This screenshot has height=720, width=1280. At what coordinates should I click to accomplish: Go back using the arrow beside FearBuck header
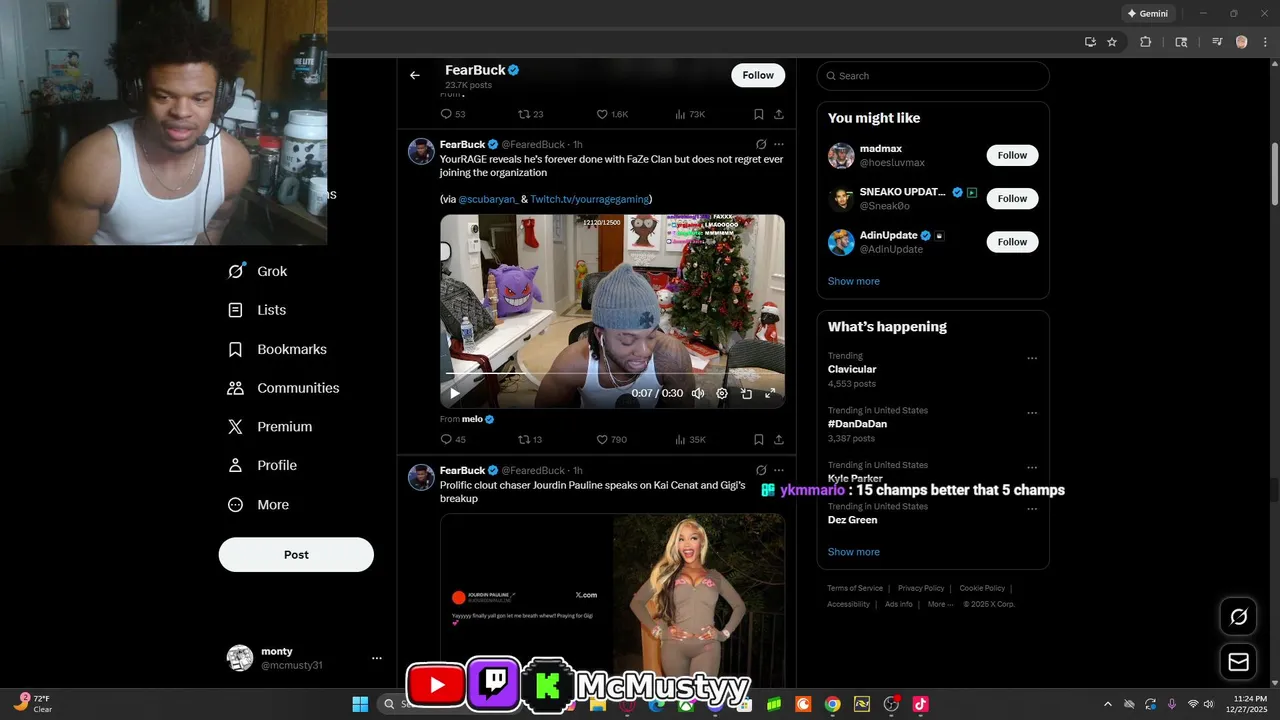pos(414,75)
